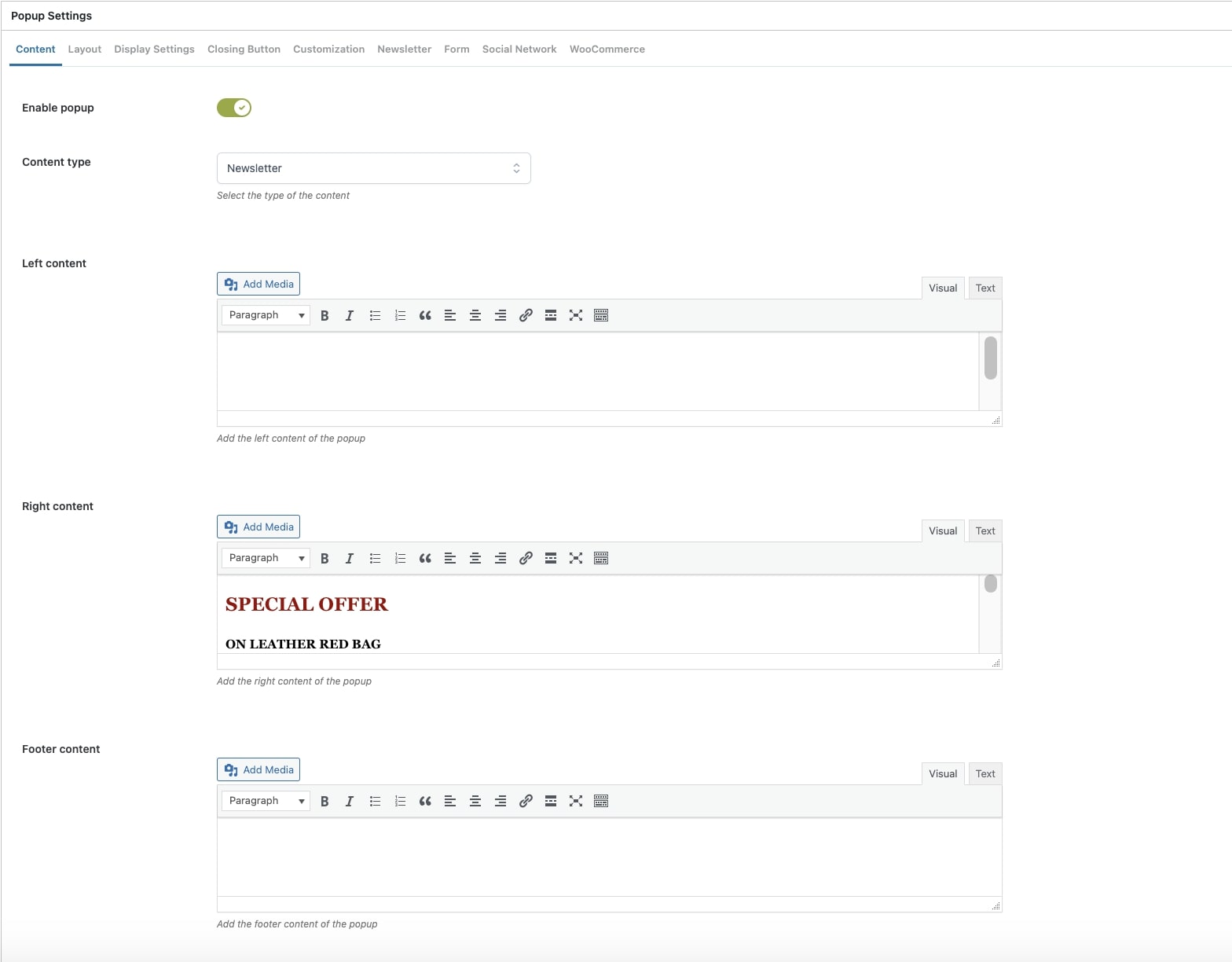Switch Left content editor to Text mode
This screenshot has height=962, width=1232.
coord(985,288)
